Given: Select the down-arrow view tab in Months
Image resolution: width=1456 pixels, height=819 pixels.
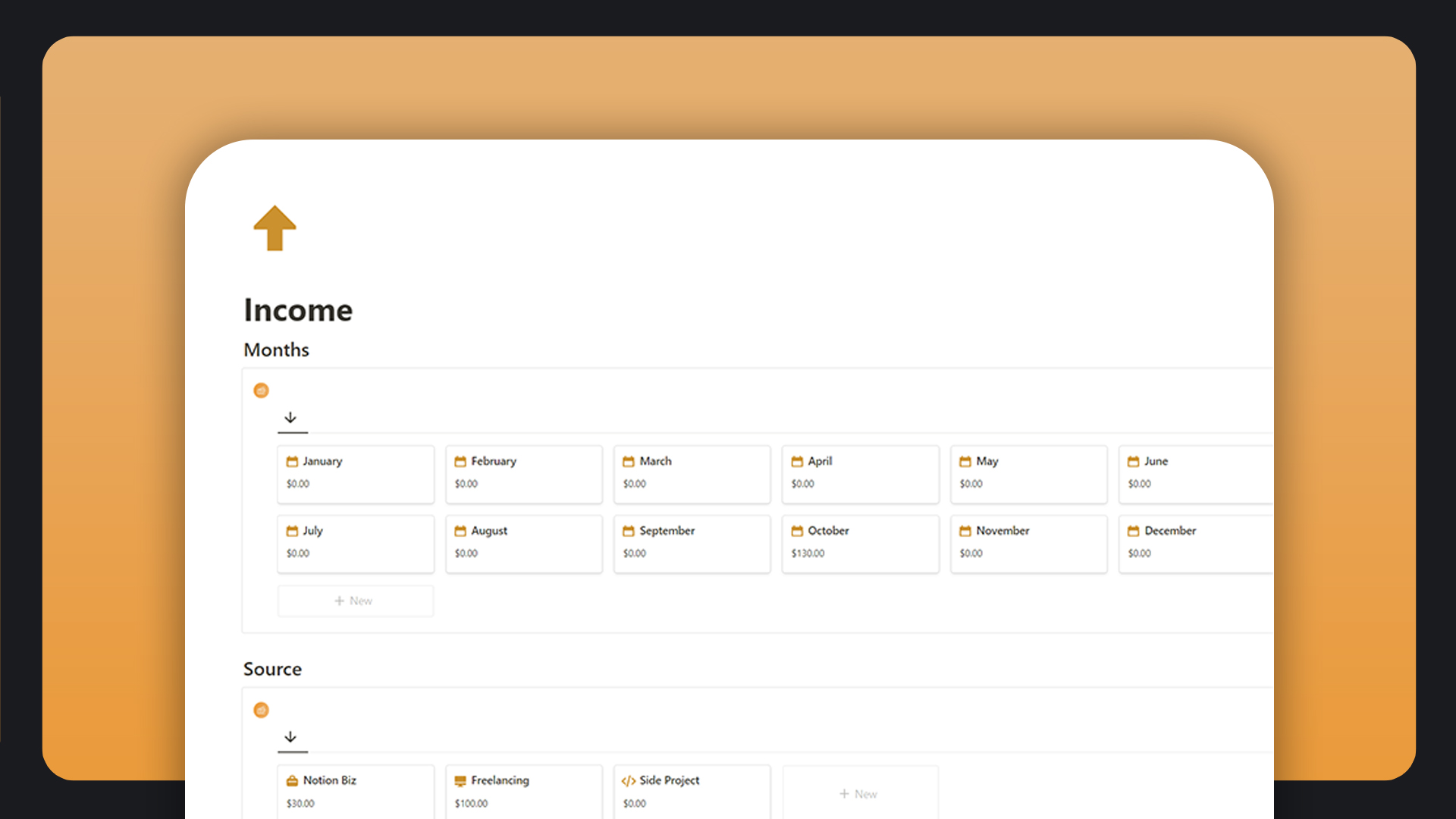Looking at the screenshot, I should pyautogui.click(x=290, y=418).
